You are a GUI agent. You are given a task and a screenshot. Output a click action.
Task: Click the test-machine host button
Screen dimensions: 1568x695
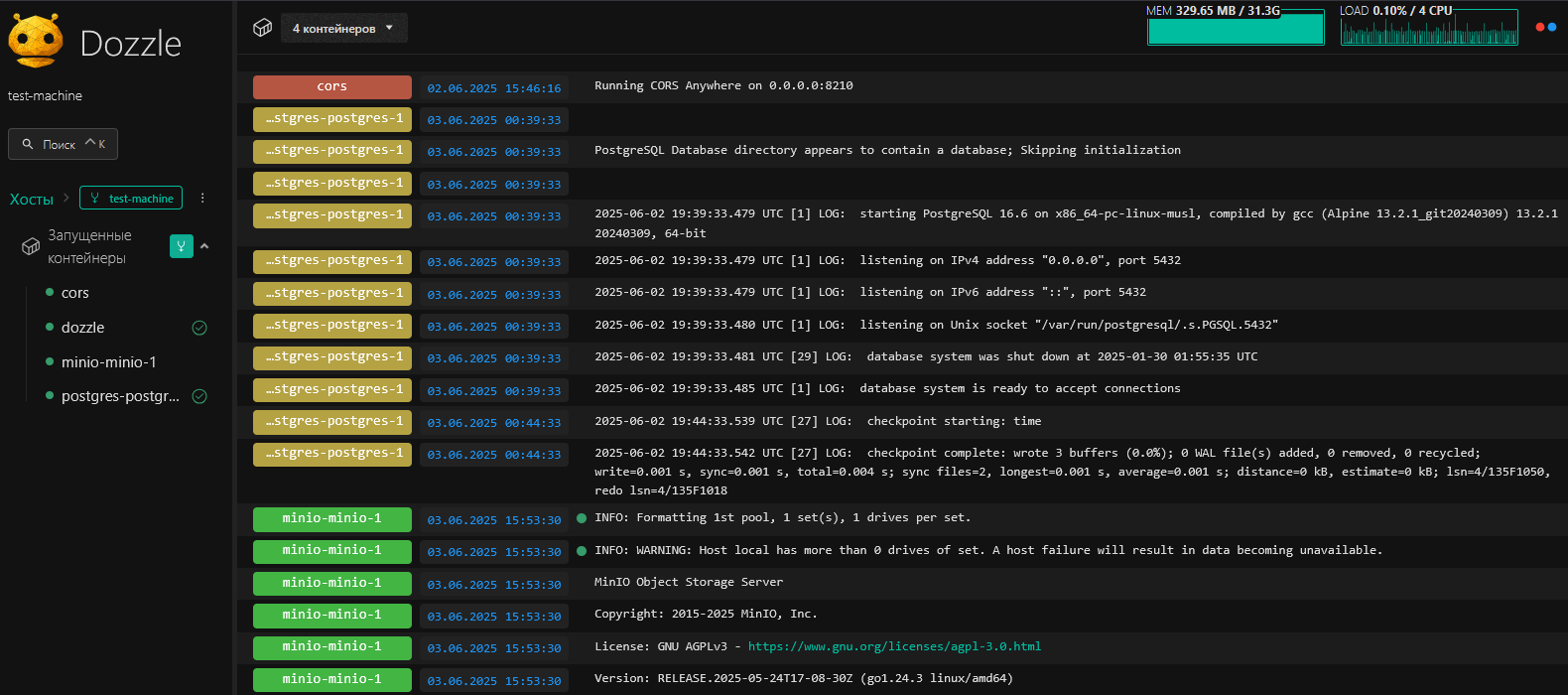coord(131,198)
